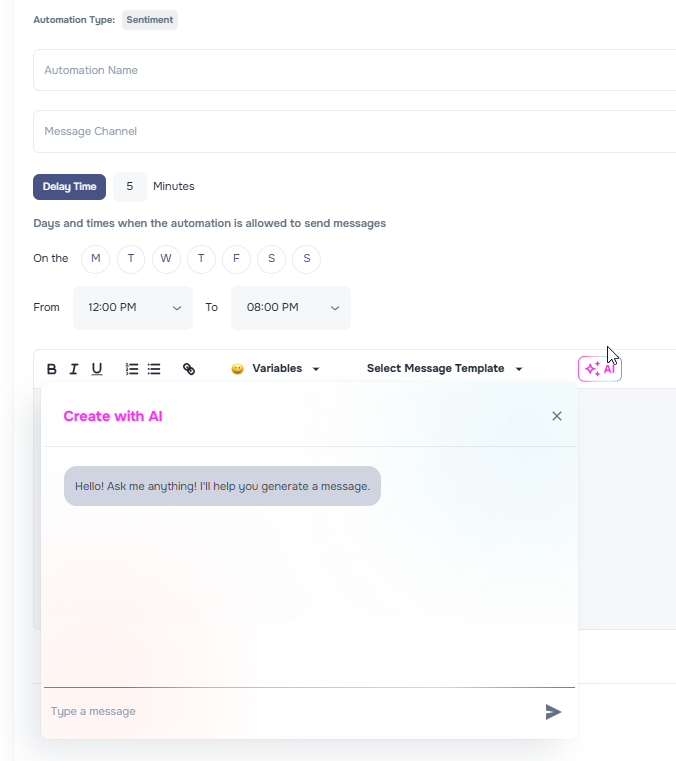Viewport: 676px width, 761px height.
Task: Apply bold formatting in the editor
Action: (x=51, y=369)
